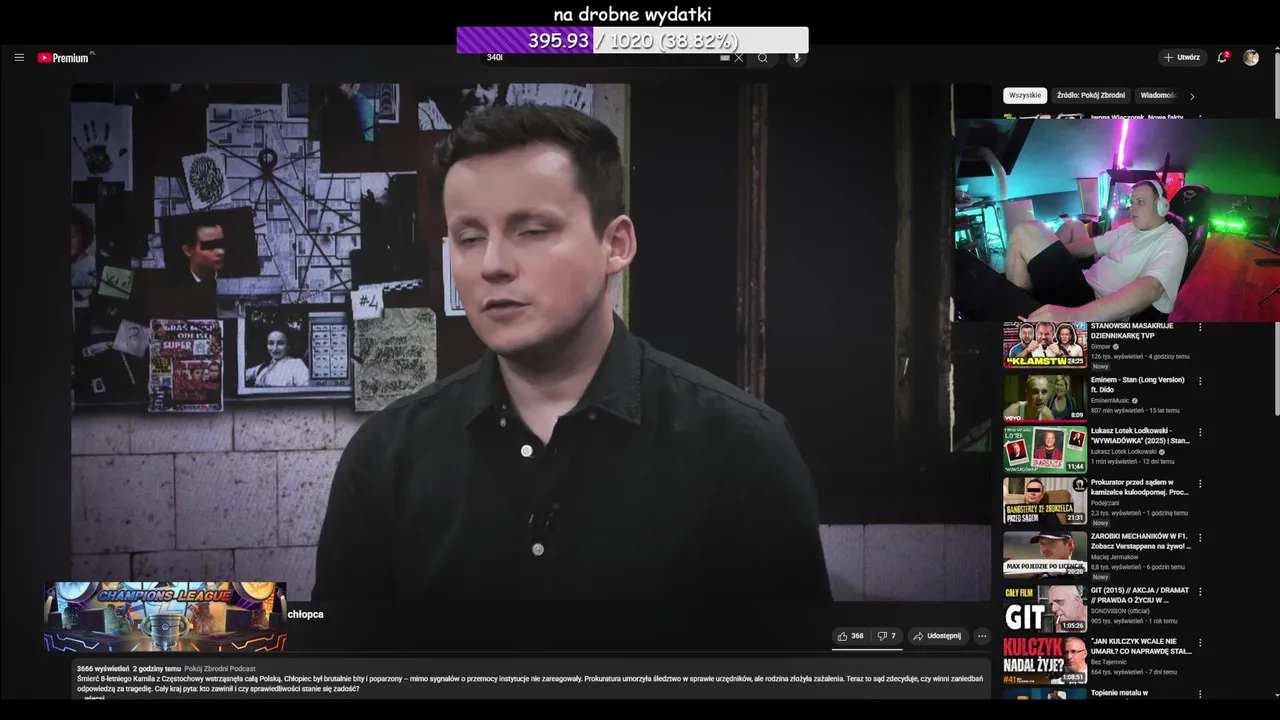
Task: Open the Eminem - Stan video thumbnail
Action: tap(1045, 397)
